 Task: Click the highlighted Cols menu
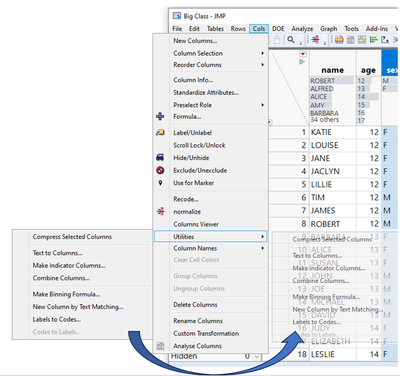tap(259, 29)
